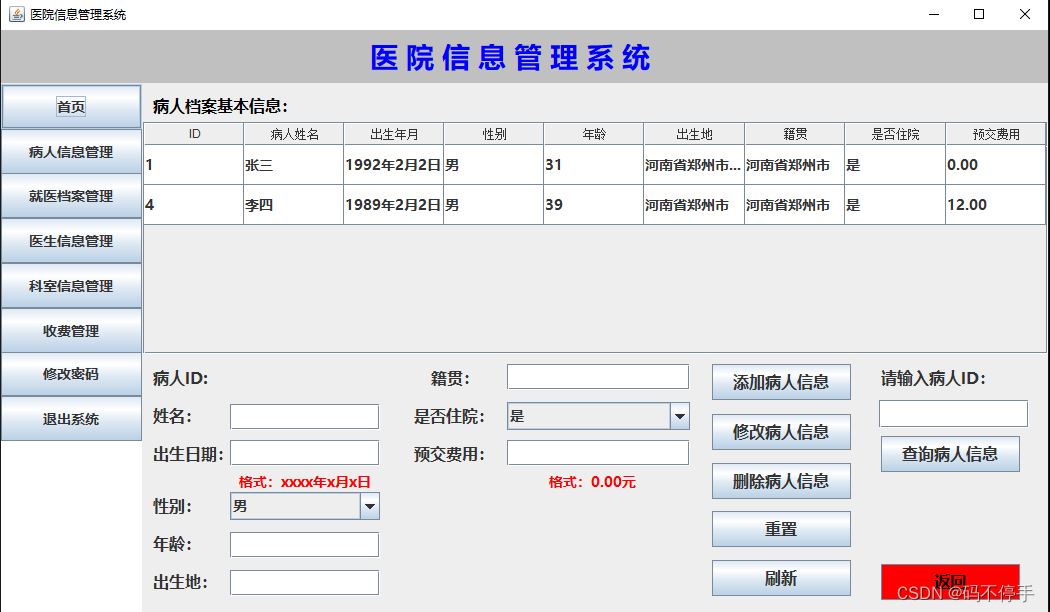Open 收费管理 section

pos(71,331)
